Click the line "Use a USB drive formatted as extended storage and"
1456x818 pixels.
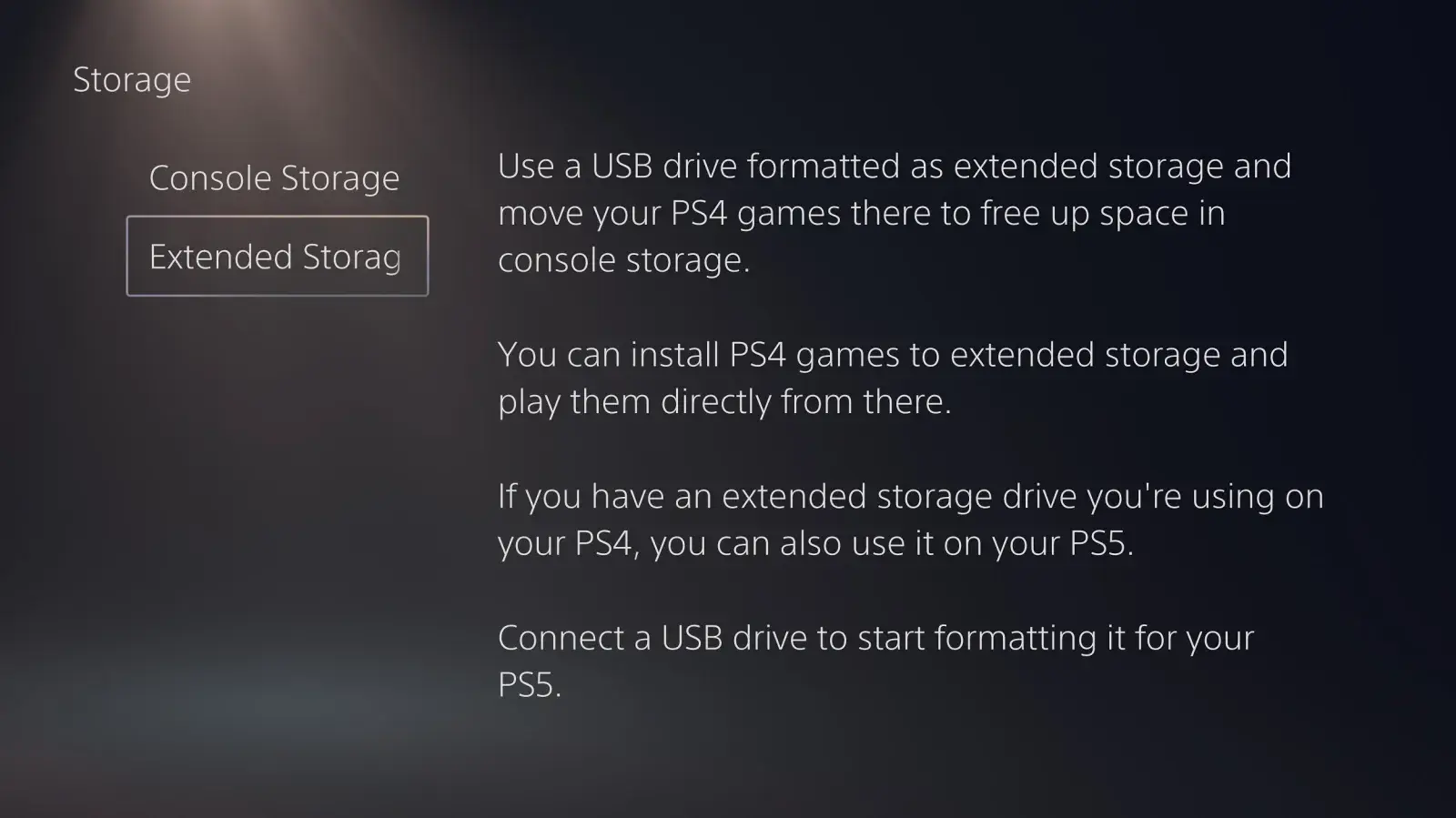click(x=894, y=167)
